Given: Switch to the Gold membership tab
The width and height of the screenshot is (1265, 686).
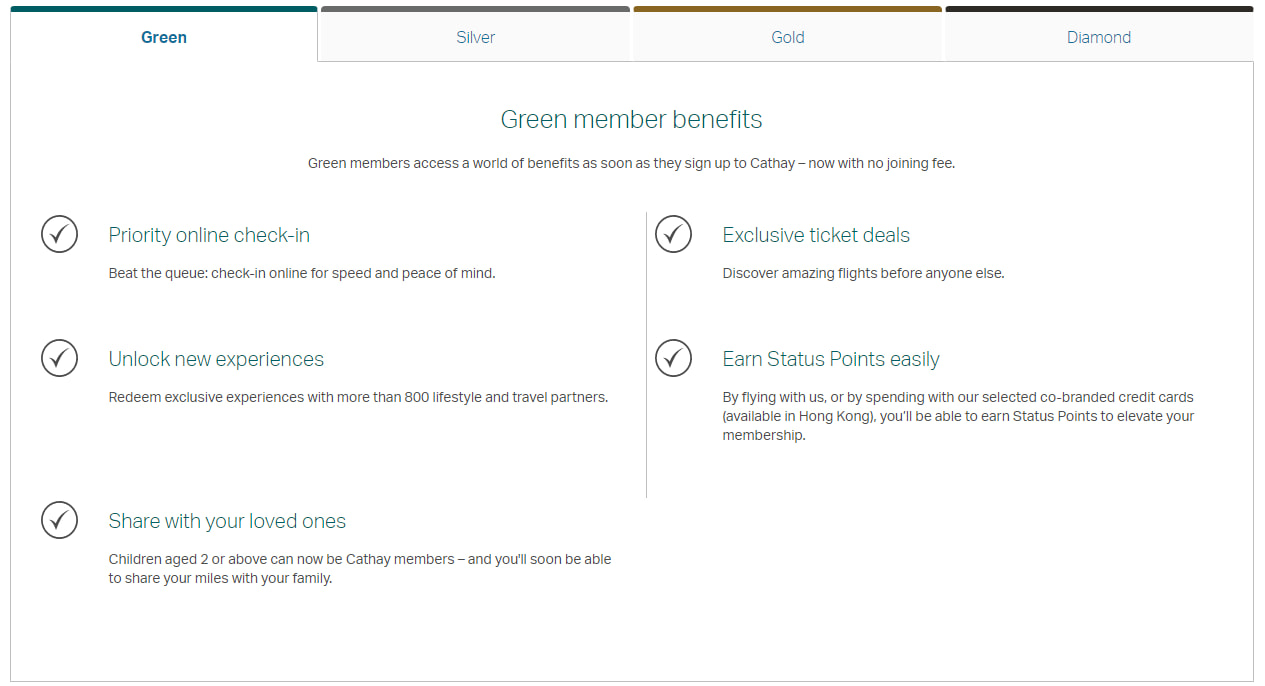Looking at the screenshot, I should click(x=787, y=37).
